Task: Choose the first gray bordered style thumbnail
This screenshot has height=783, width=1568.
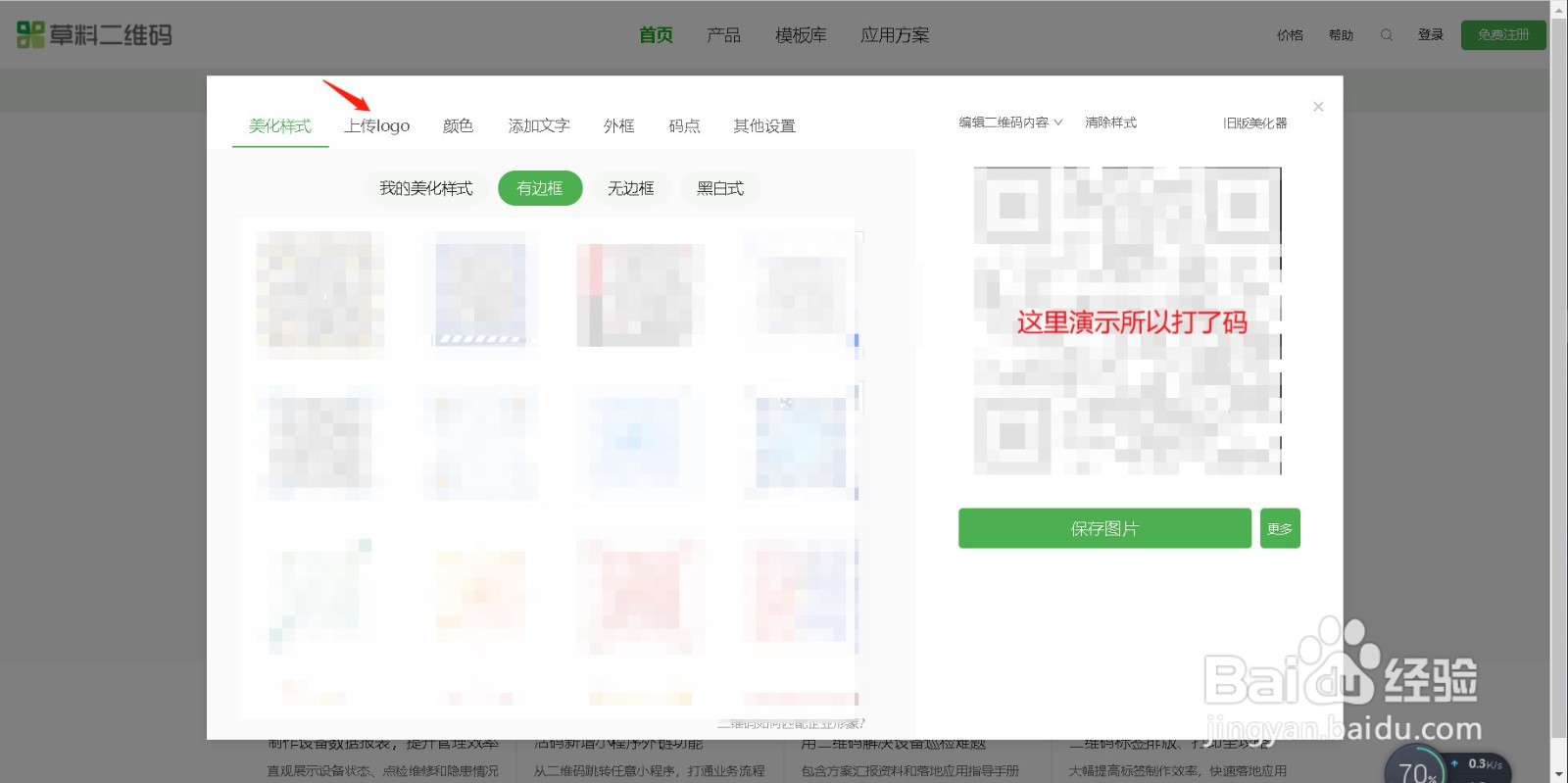Action: click(x=319, y=295)
